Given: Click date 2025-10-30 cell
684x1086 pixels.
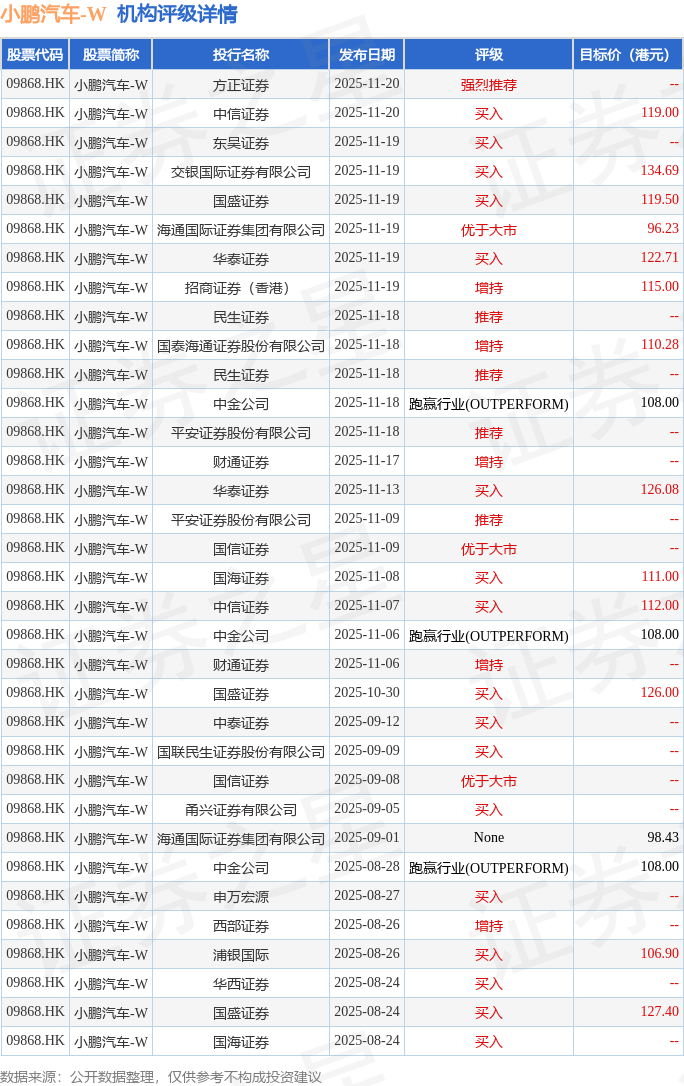Looking at the screenshot, I should point(367,693).
